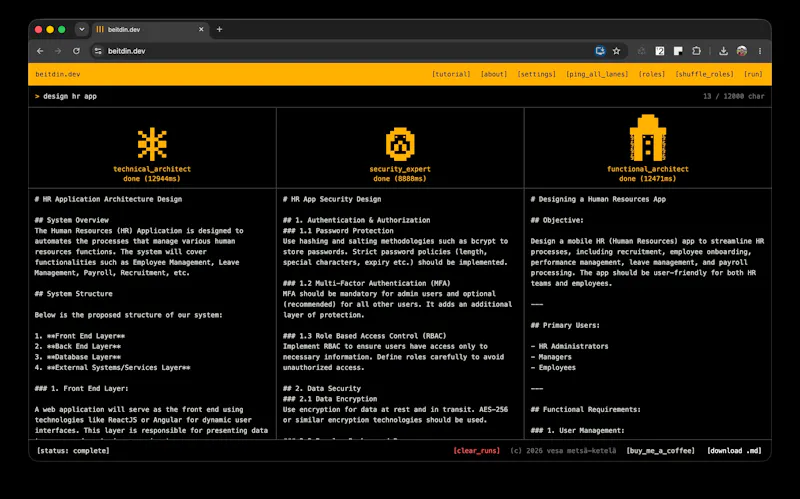
Task: Click '### 1.2 Multi-Factor Authentication (MFA)' heading
Action: click(x=367, y=283)
